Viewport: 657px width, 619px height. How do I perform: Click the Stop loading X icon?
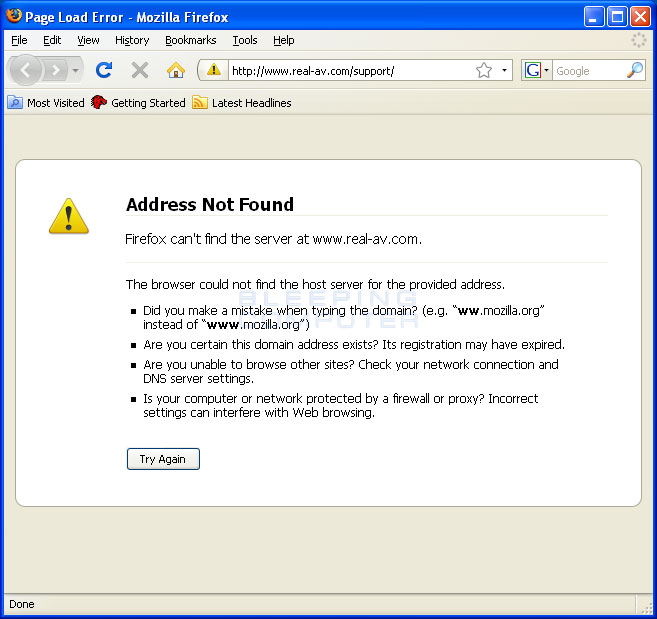click(x=140, y=70)
